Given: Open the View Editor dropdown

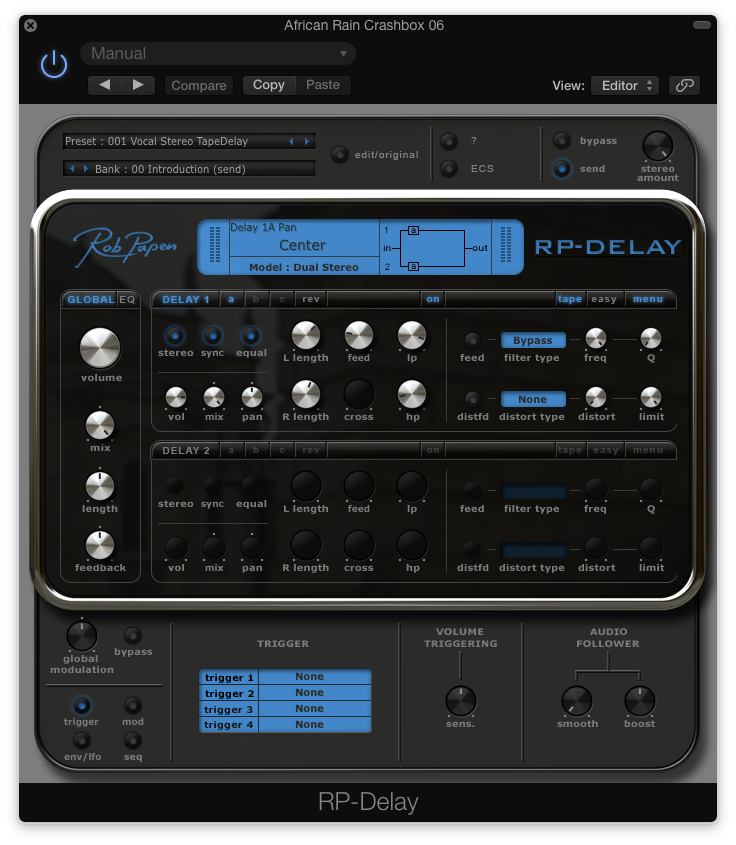Looking at the screenshot, I should 625,85.
